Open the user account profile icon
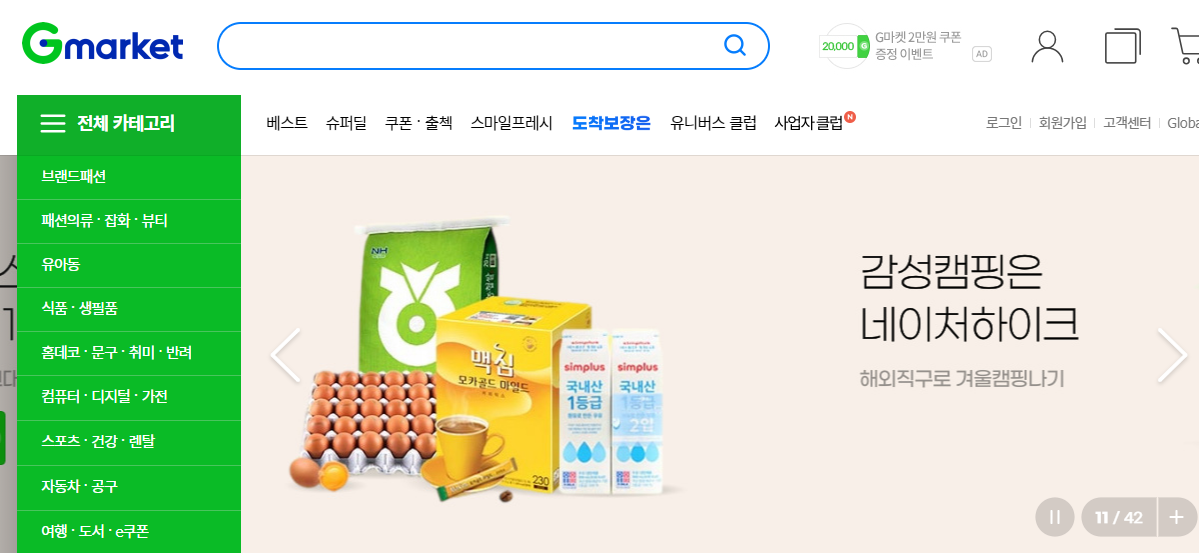Image resolution: width=1199 pixels, height=553 pixels. 1047,47
